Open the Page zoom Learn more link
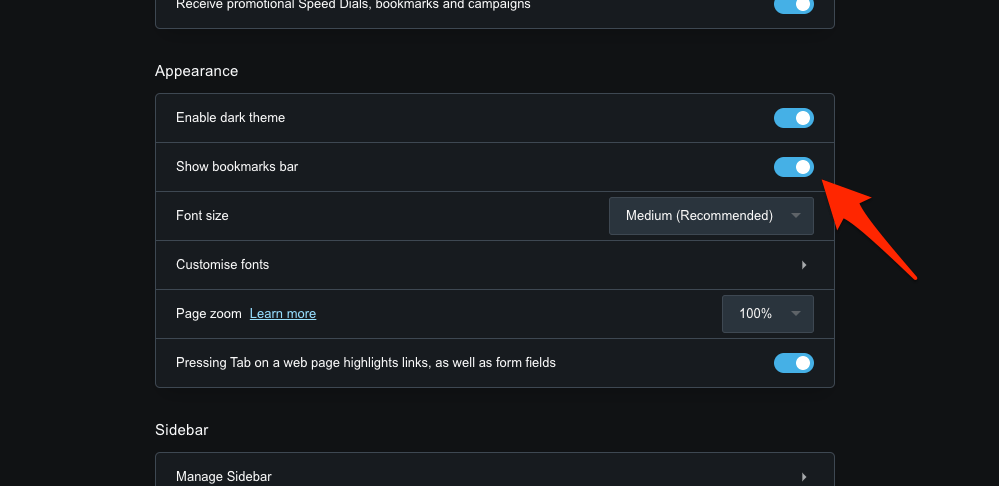Image resolution: width=999 pixels, height=486 pixels. 283,314
